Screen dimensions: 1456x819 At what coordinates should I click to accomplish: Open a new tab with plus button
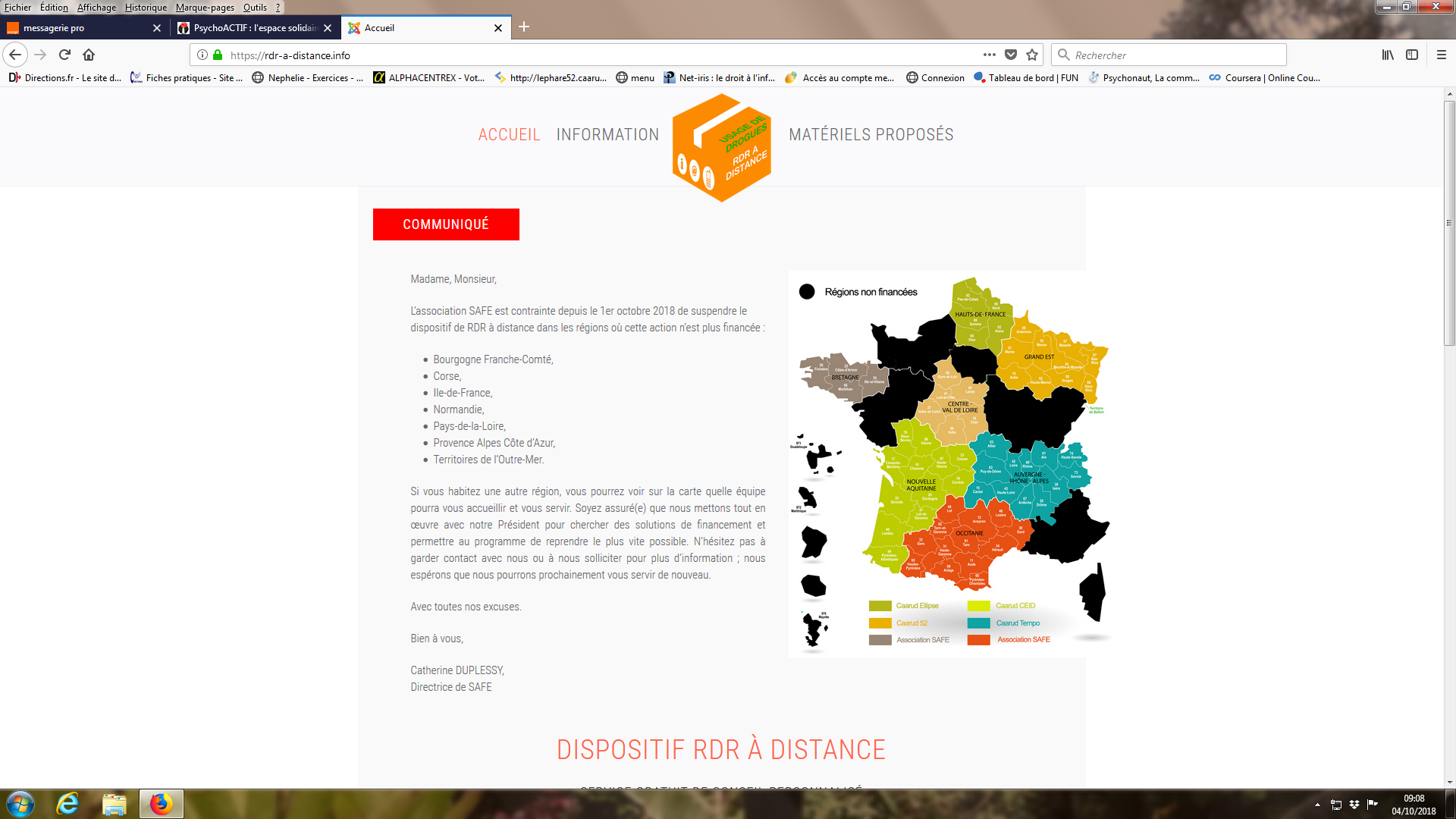(x=524, y=27)
